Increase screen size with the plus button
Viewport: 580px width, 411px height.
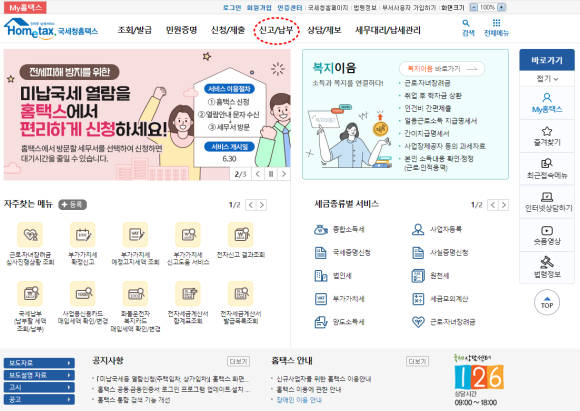click(501, 7)
